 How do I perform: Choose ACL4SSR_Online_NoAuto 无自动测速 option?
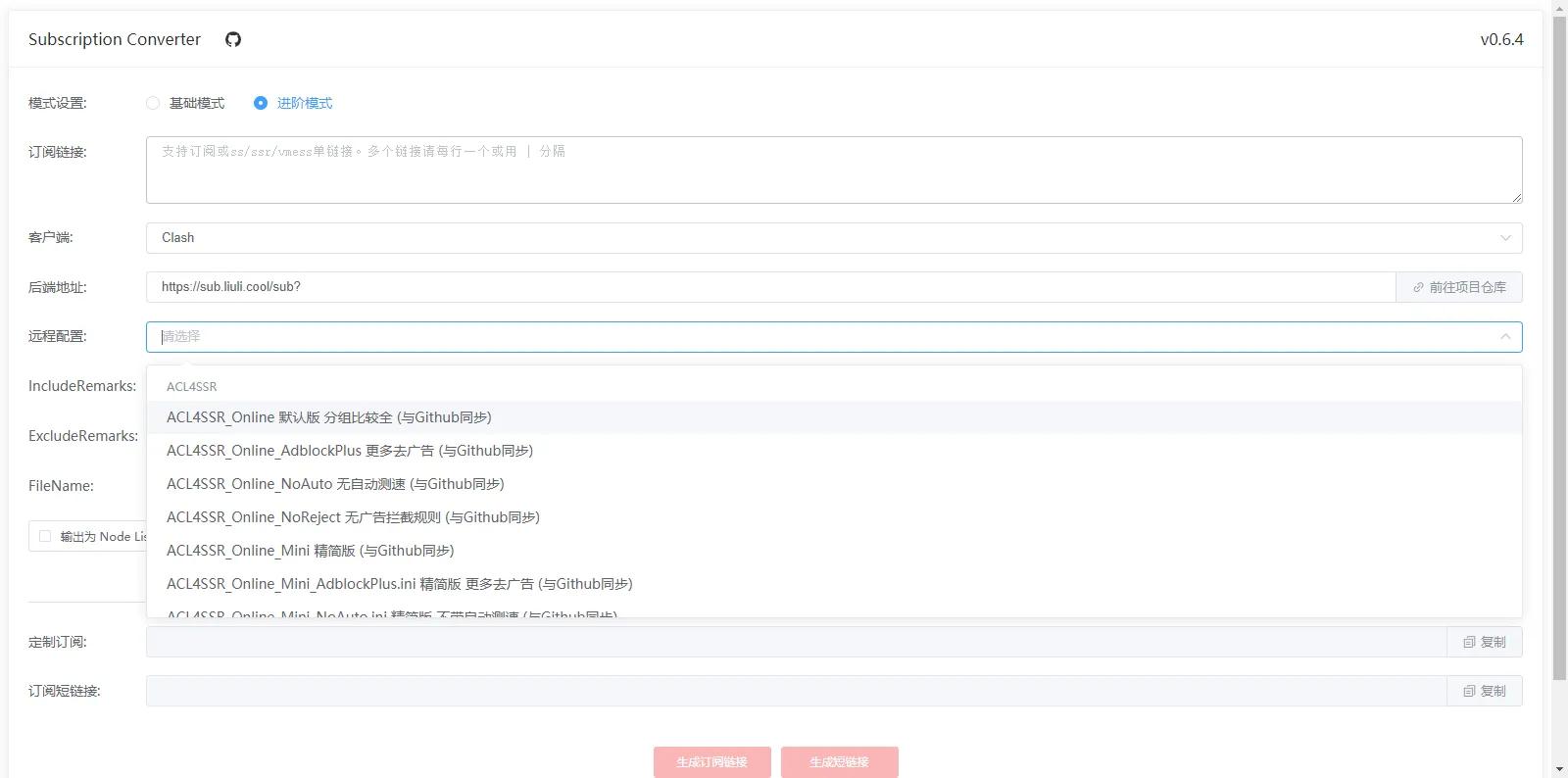(834, 484)
